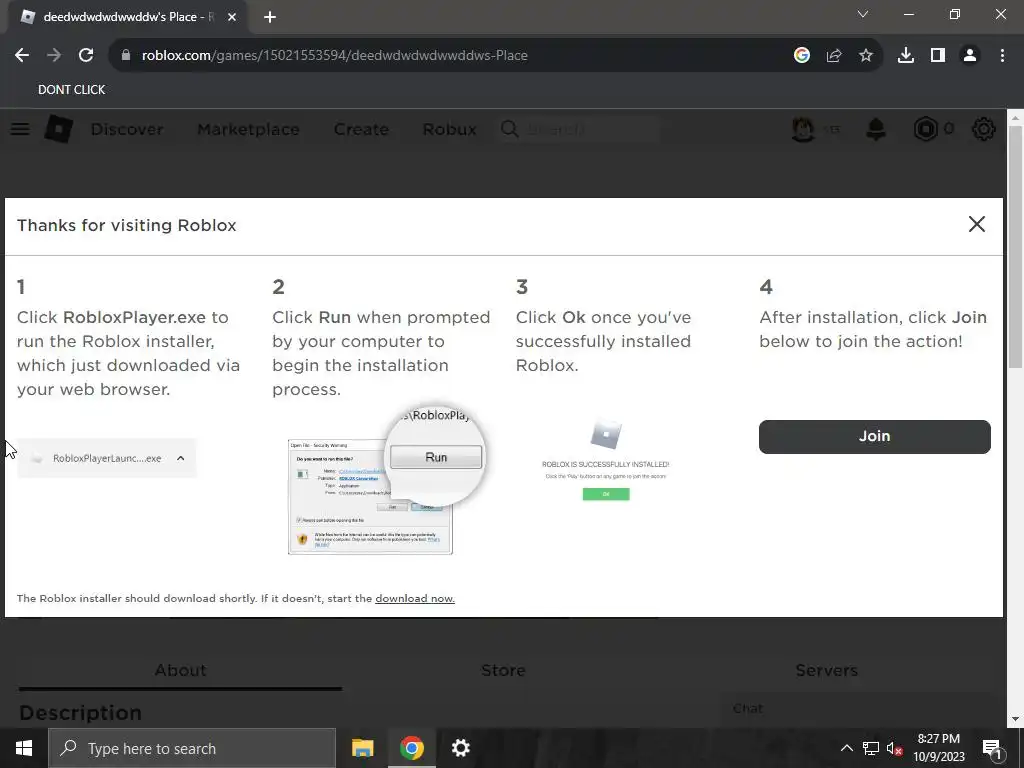Screen dimensions: 1024x768
Task: Open the Chrome profile icon
Action: pos(970,56)
